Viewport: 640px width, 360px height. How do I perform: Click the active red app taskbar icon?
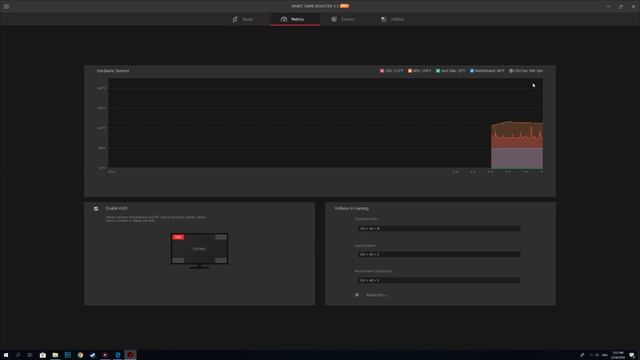point(130,355)
